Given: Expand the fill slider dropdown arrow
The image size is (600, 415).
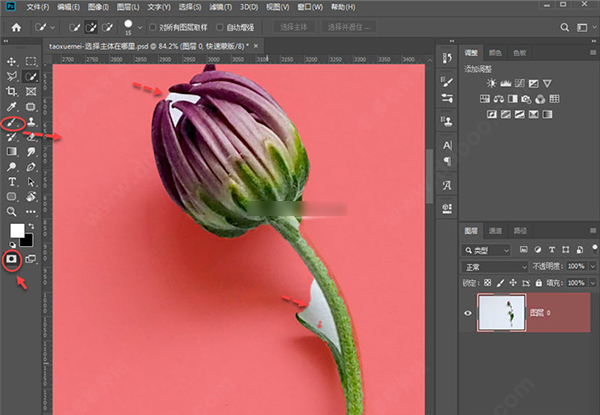Looking at the screenshot, I should click(593, 283).
